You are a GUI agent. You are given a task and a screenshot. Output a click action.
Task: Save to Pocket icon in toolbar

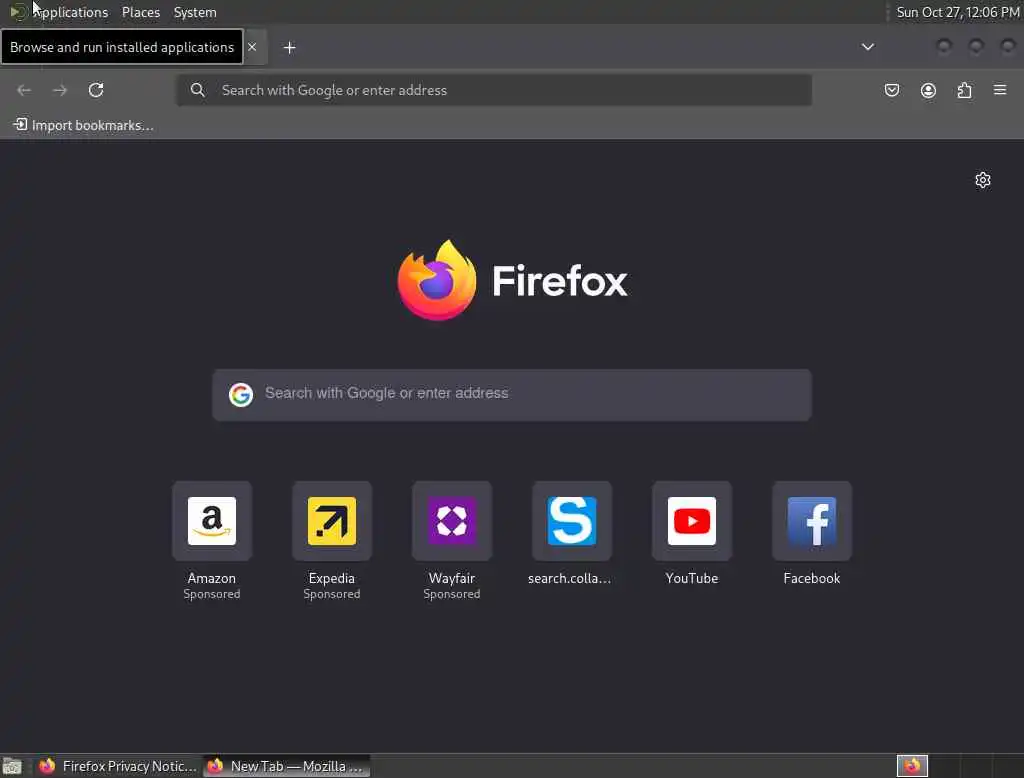(891, 90)
